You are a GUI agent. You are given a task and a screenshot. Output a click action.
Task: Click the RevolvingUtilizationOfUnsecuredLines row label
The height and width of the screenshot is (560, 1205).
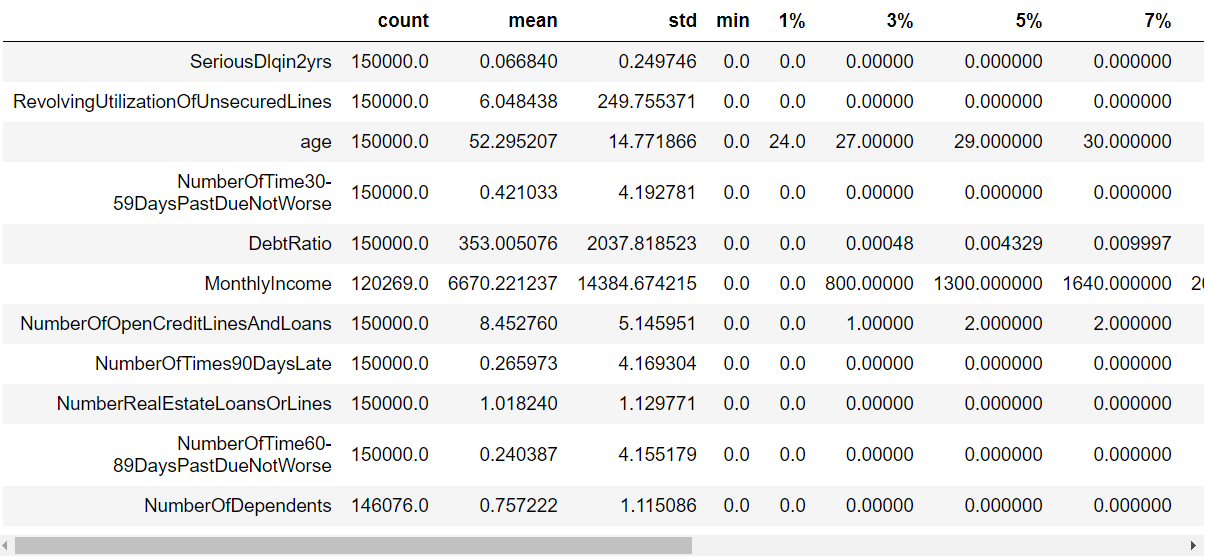[x=172, y=101]
